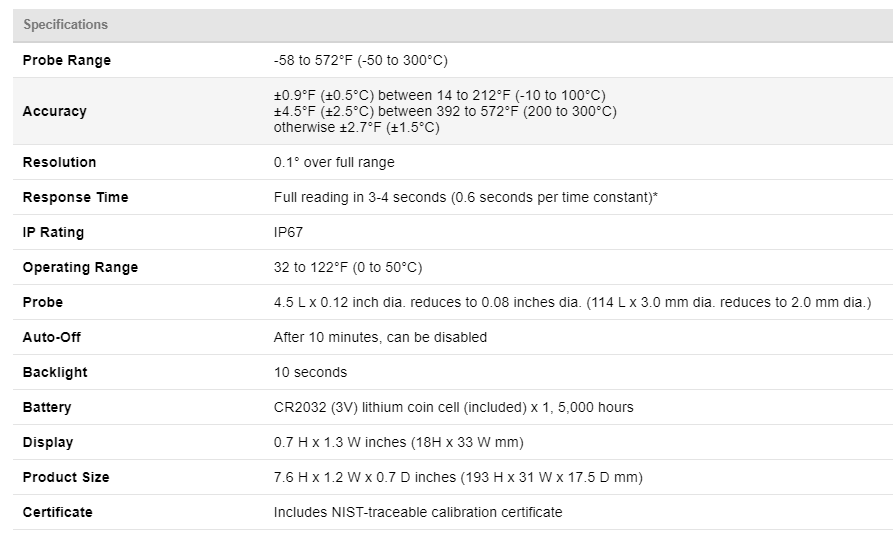Image resolution: width=893 pixels, height=536 pixels.
Task: Select the 32 to 122°F operating range value
Action: click(348, 267)
